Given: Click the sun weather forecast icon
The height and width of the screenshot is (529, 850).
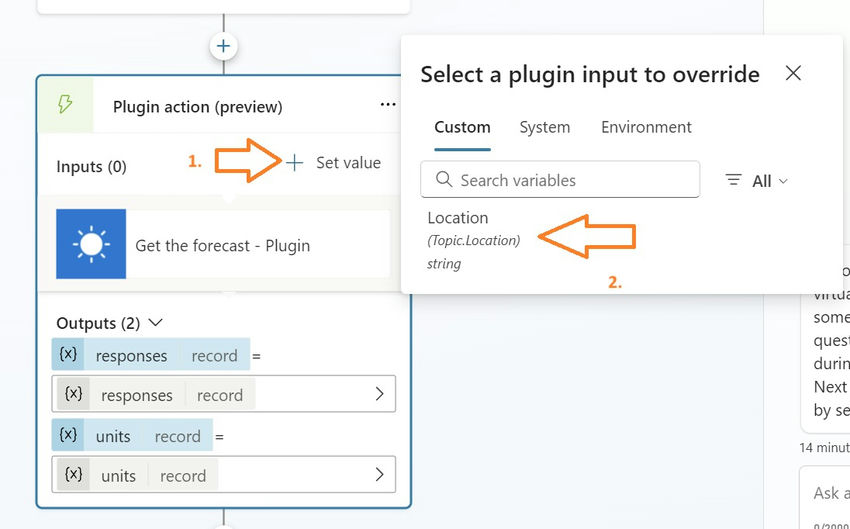Looking at the screenshot, I should click(91, 244).
